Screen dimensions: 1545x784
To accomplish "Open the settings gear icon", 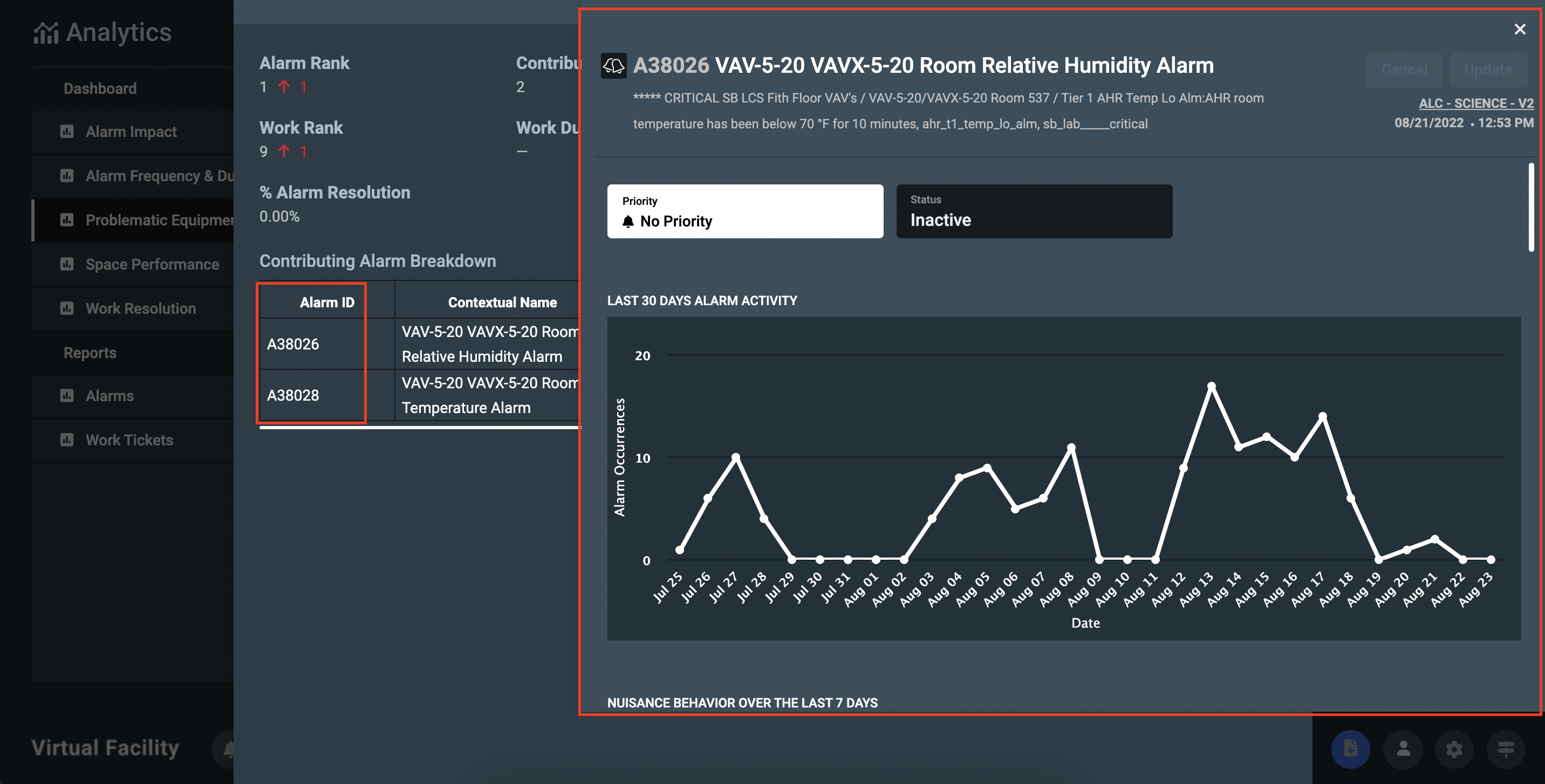I will (x=1454, y=748).
